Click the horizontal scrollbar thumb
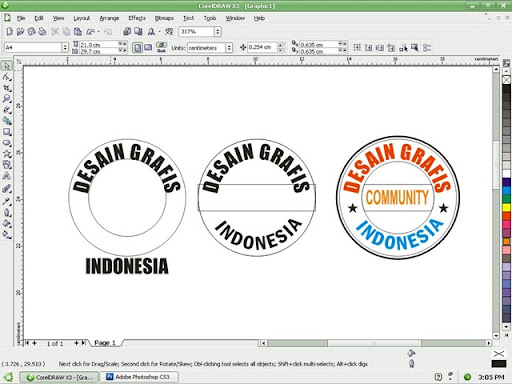The height and width of the screenshot is (384, 512). pos(374,343)
